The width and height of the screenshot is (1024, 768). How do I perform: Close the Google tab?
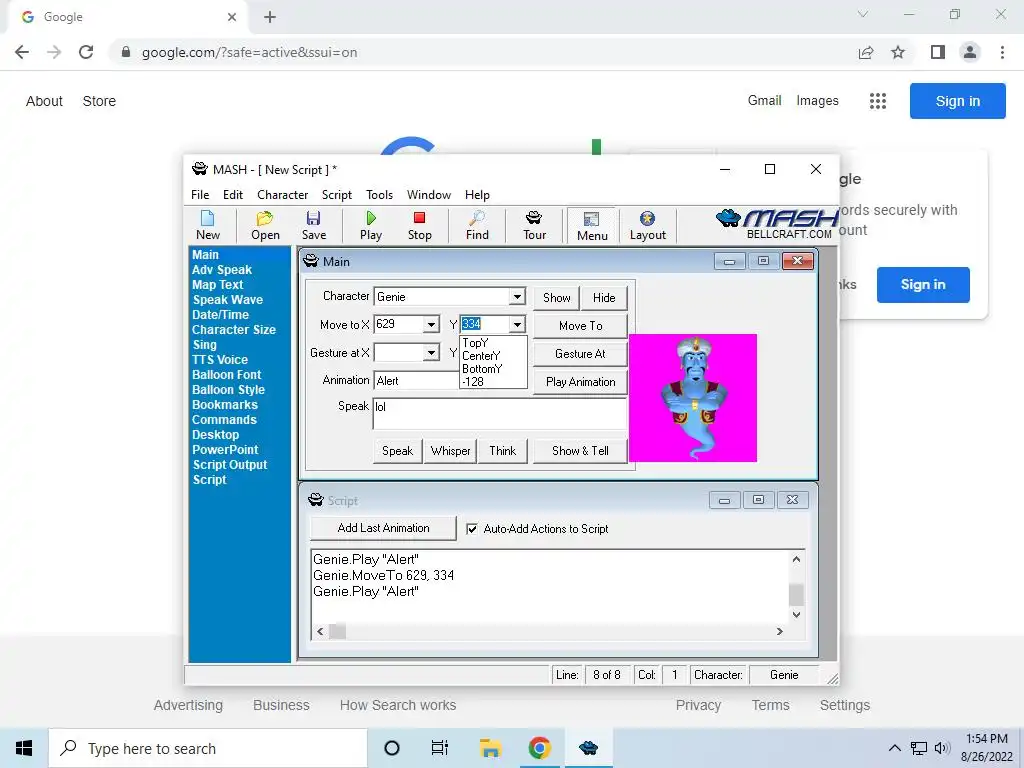tap(232, 17)
